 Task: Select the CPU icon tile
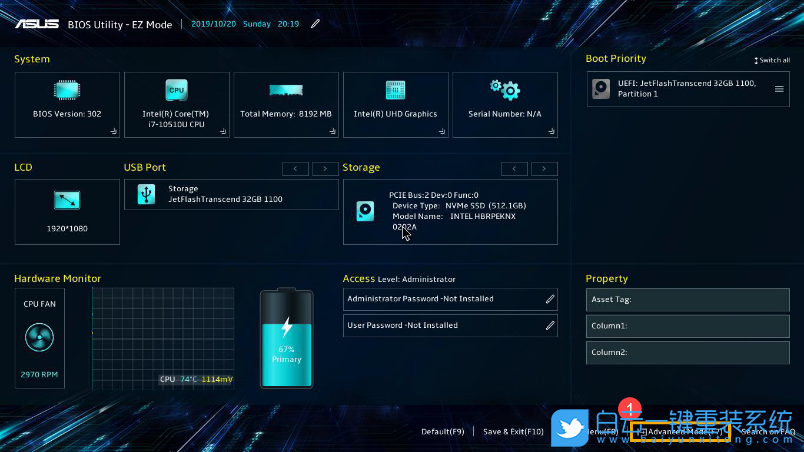tap(176, 90)
